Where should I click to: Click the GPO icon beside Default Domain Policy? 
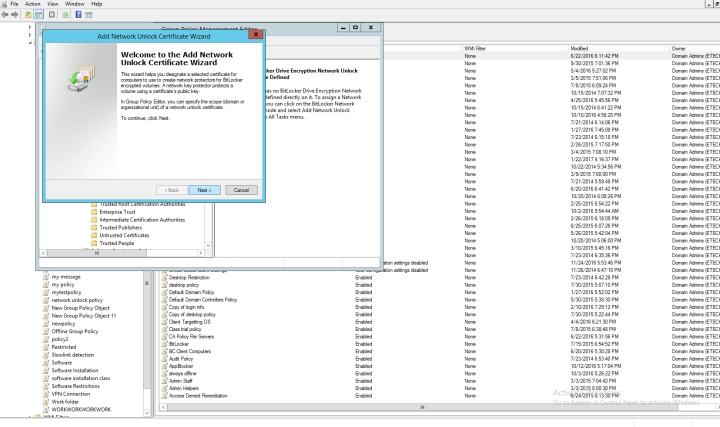coord(164,292)
